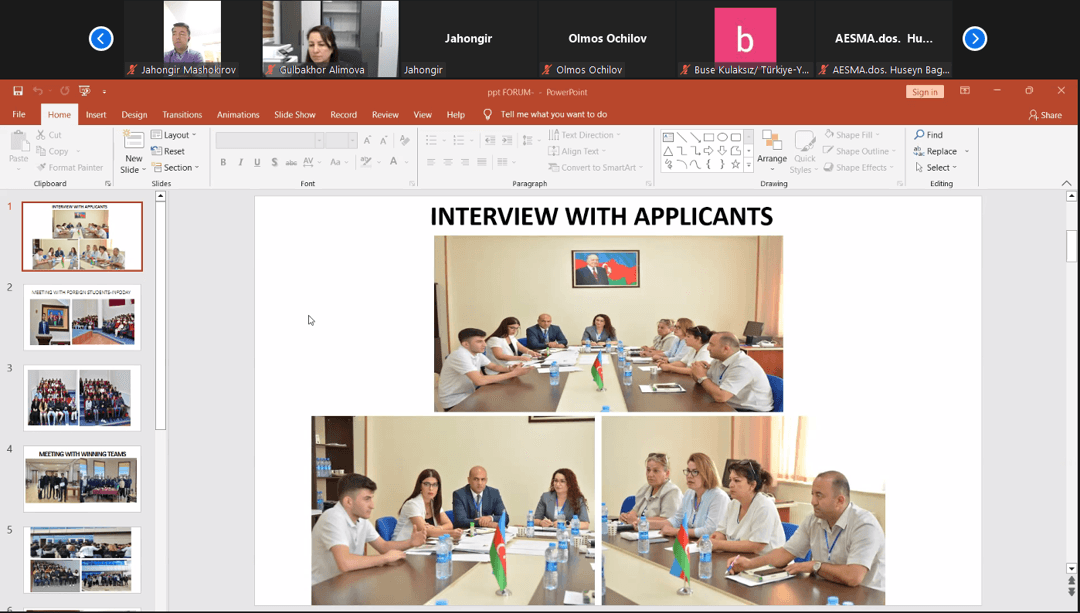
Task: Click Convert to SmartArt
Action: pyautogui.click(x=596, y=167)
